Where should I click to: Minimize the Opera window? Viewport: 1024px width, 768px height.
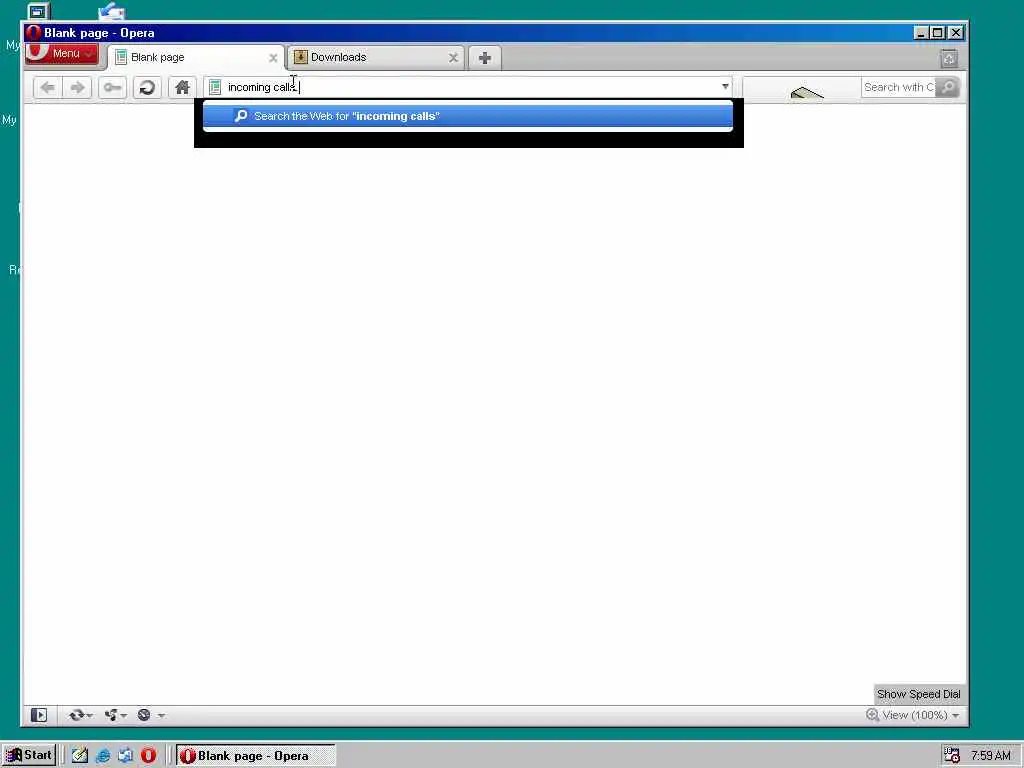(921, 33)
